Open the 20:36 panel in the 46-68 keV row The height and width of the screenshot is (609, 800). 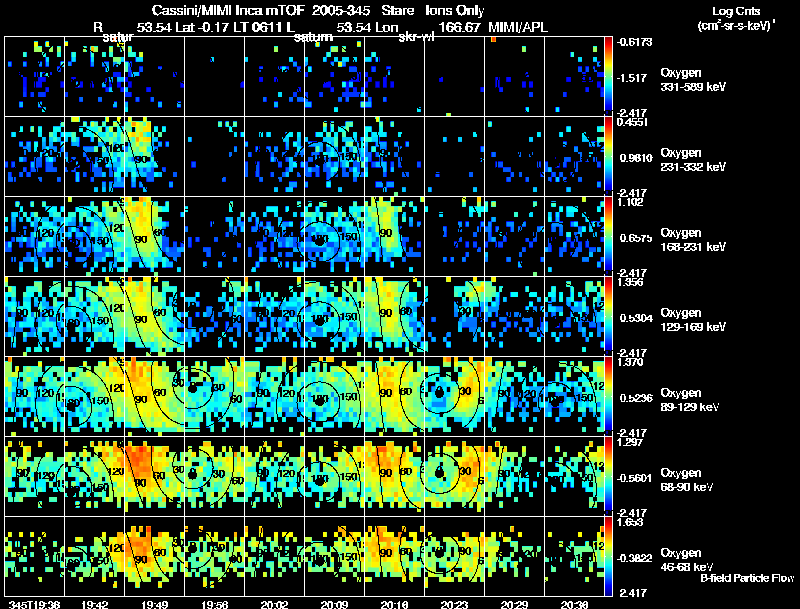click(574, 556)
